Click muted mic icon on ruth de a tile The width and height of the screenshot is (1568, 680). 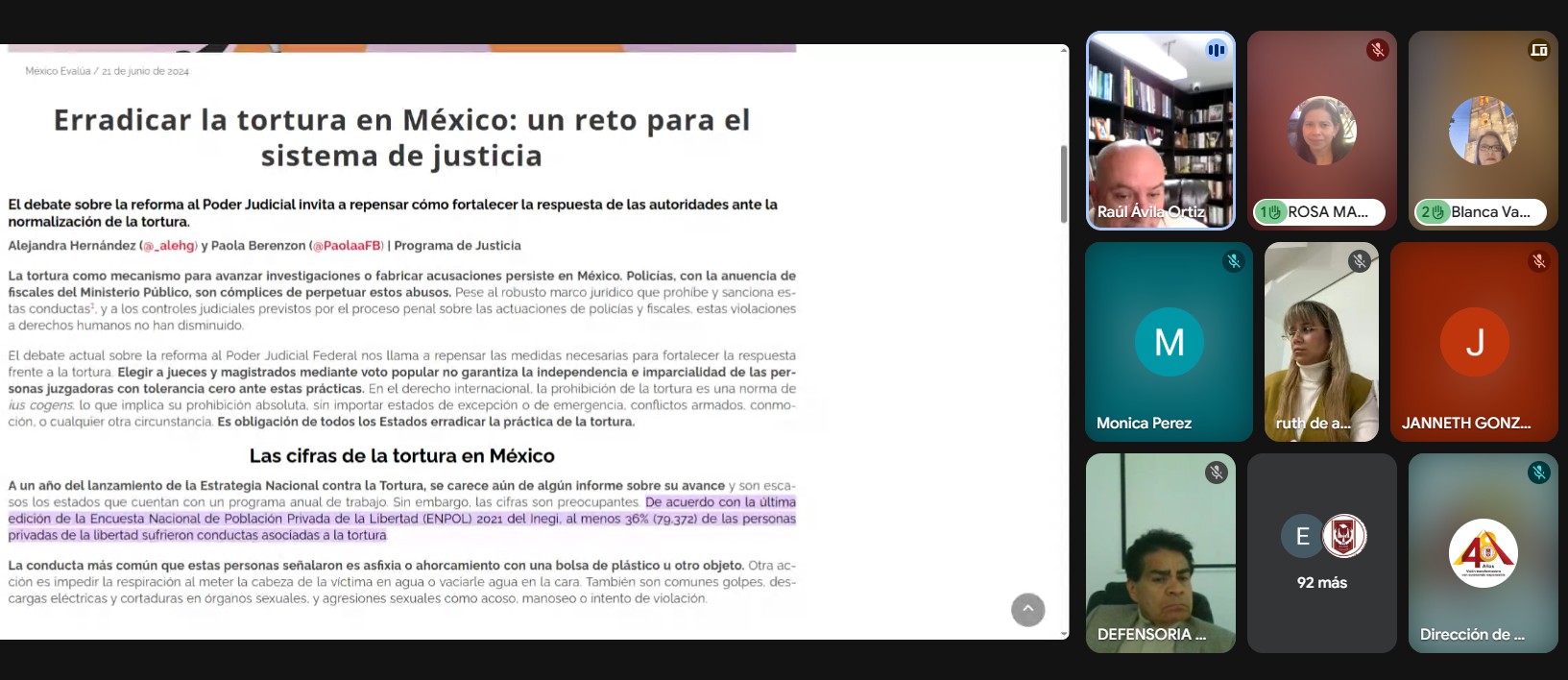[x=1359, y=261]
